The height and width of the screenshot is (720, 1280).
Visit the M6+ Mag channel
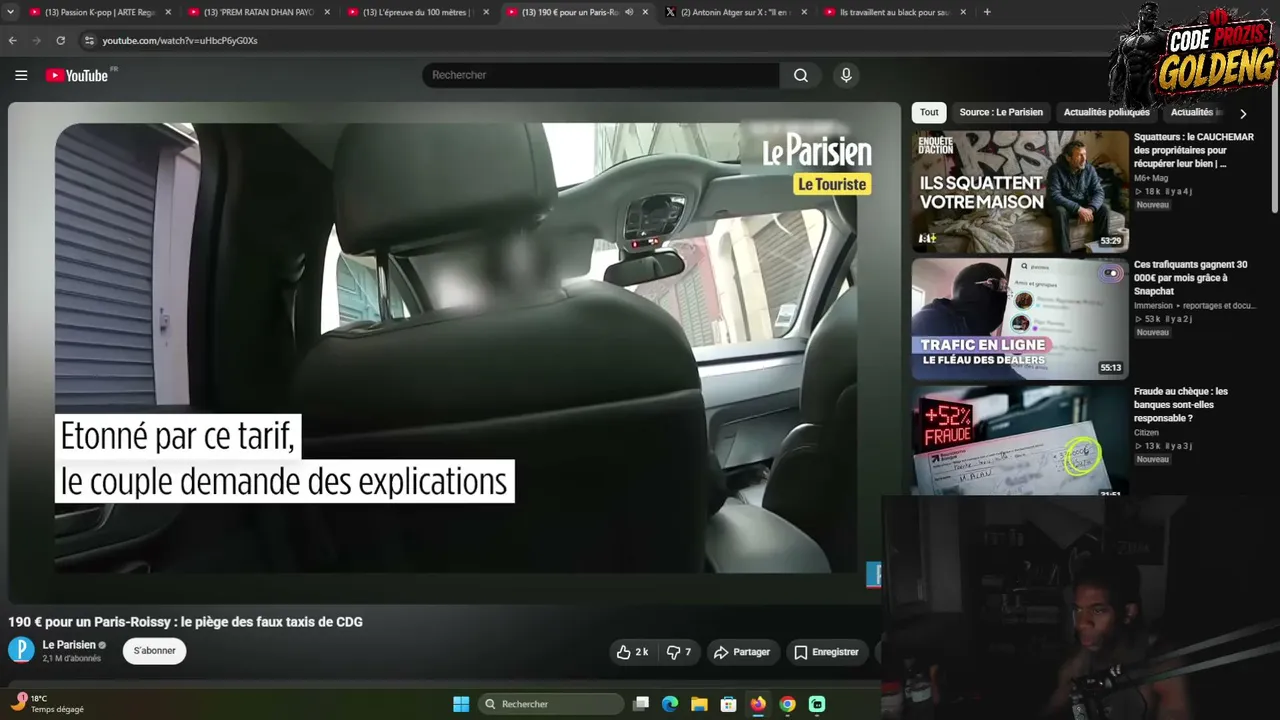(1151, 178)
